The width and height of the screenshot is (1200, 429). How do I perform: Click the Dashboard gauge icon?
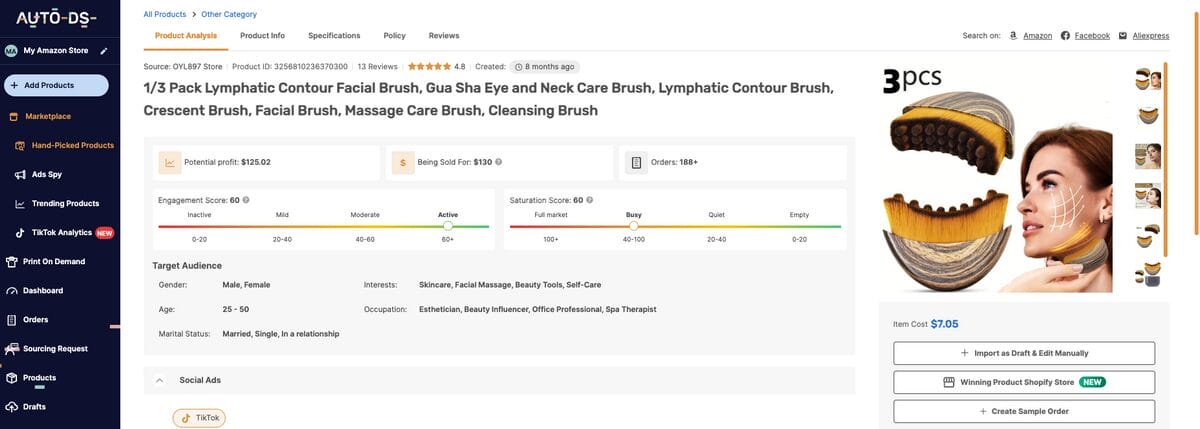coord(12,291)
